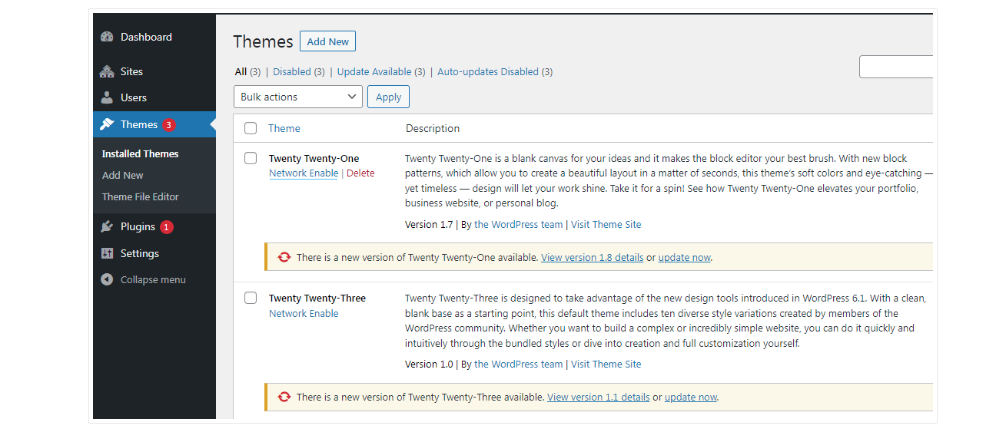This screenshot has width=987, height=433.
Task: Check the Twenty Twenty-One theme checkbox
Action: pos(251,158)
